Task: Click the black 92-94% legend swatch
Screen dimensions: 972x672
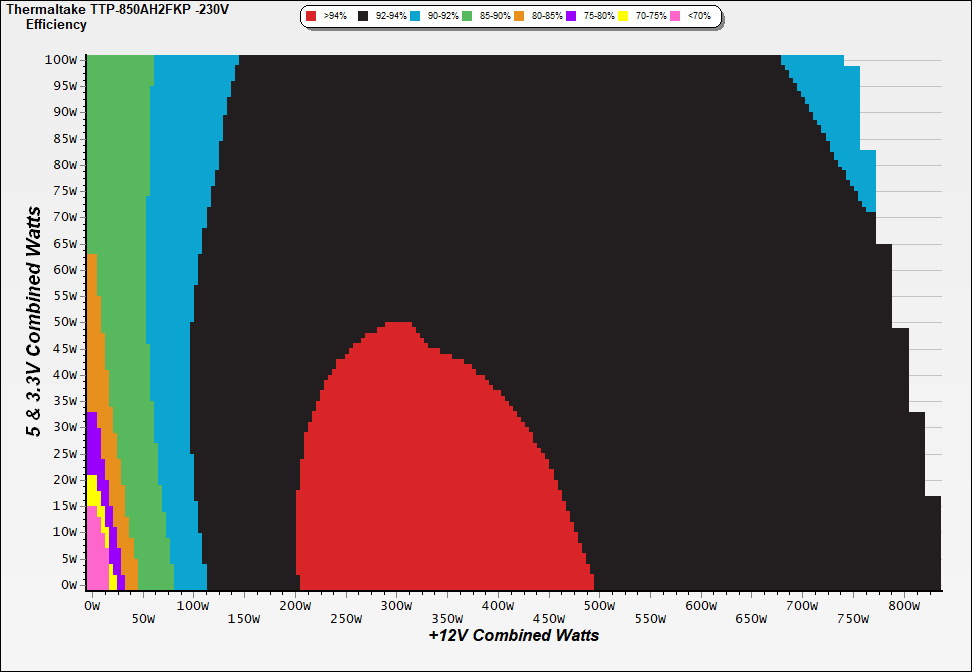Action: 364,16
